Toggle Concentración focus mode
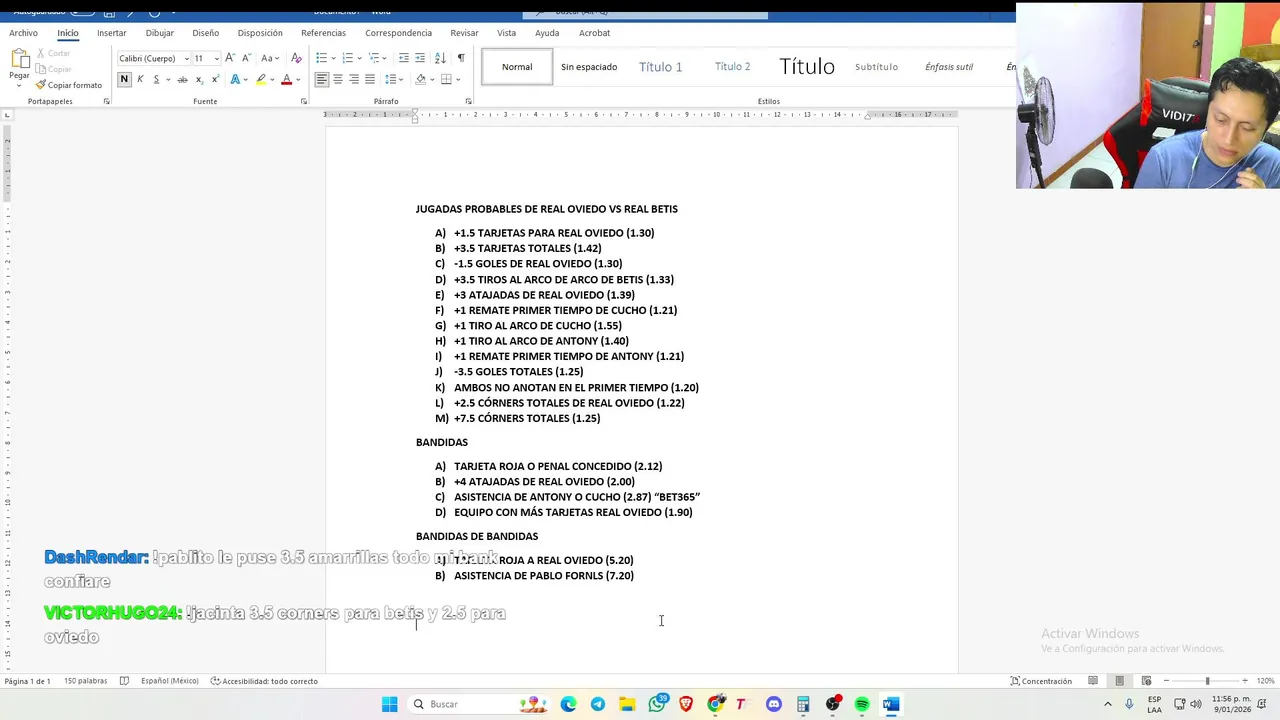The height and width of the screenshot is (720, 1280). pos(1040,681)
